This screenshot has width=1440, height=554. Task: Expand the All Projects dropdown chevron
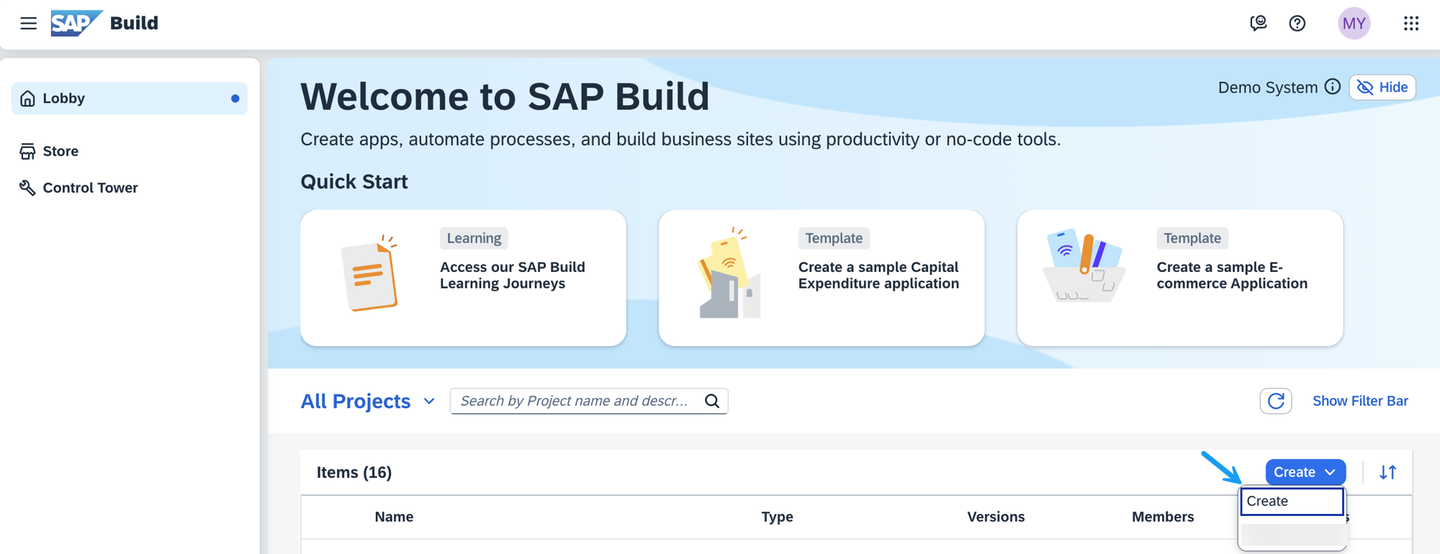[x=429, y=401]
